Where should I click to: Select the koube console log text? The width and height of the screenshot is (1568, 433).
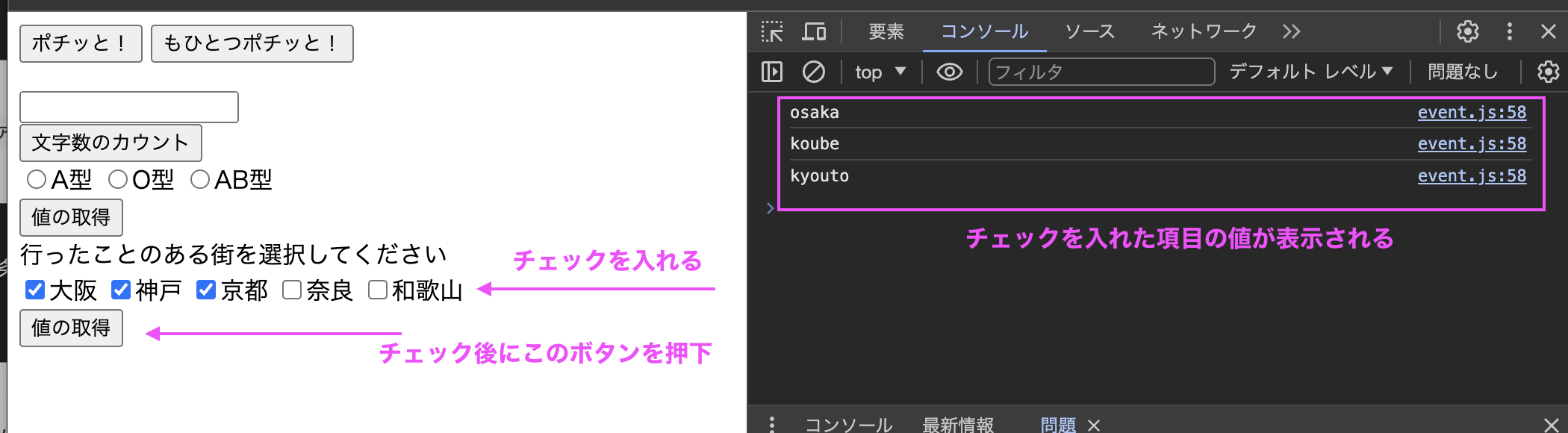click(x=815, y=143)
